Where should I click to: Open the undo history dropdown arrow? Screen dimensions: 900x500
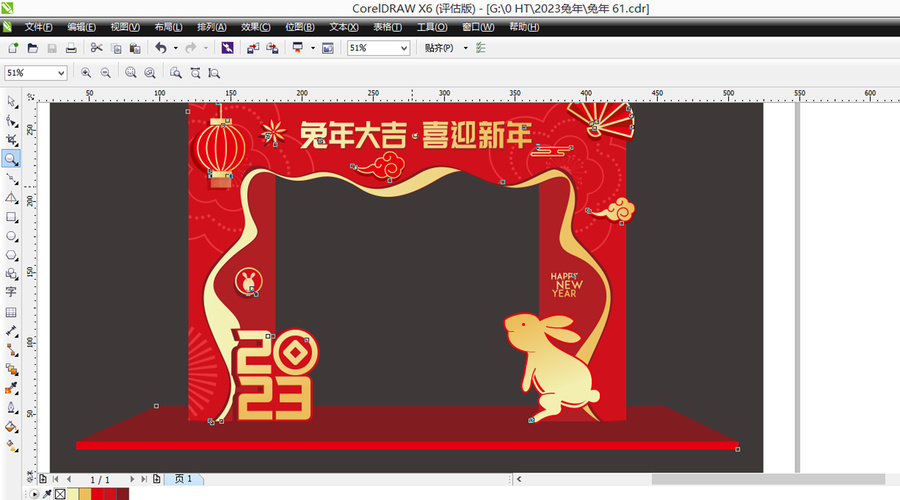coord(176,48)
